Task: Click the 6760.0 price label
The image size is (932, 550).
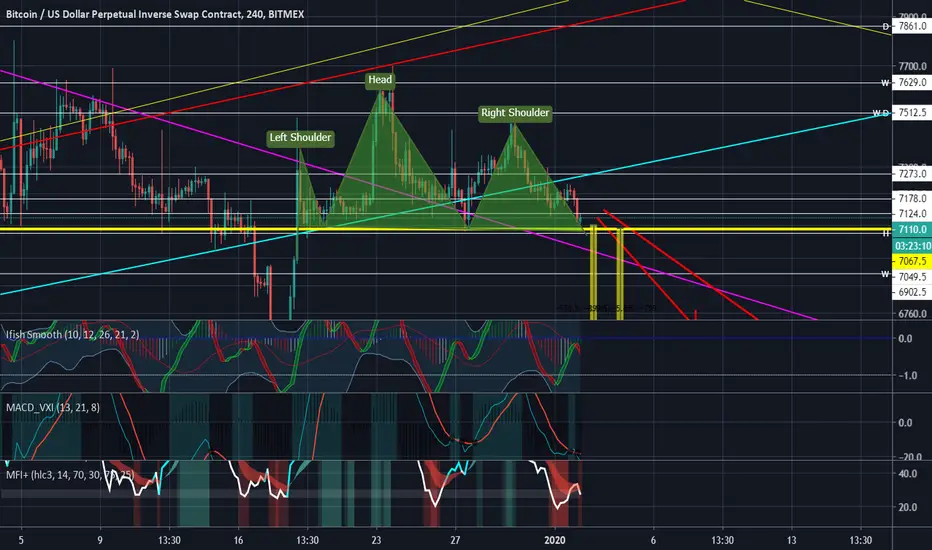Action: pos(912,313)
